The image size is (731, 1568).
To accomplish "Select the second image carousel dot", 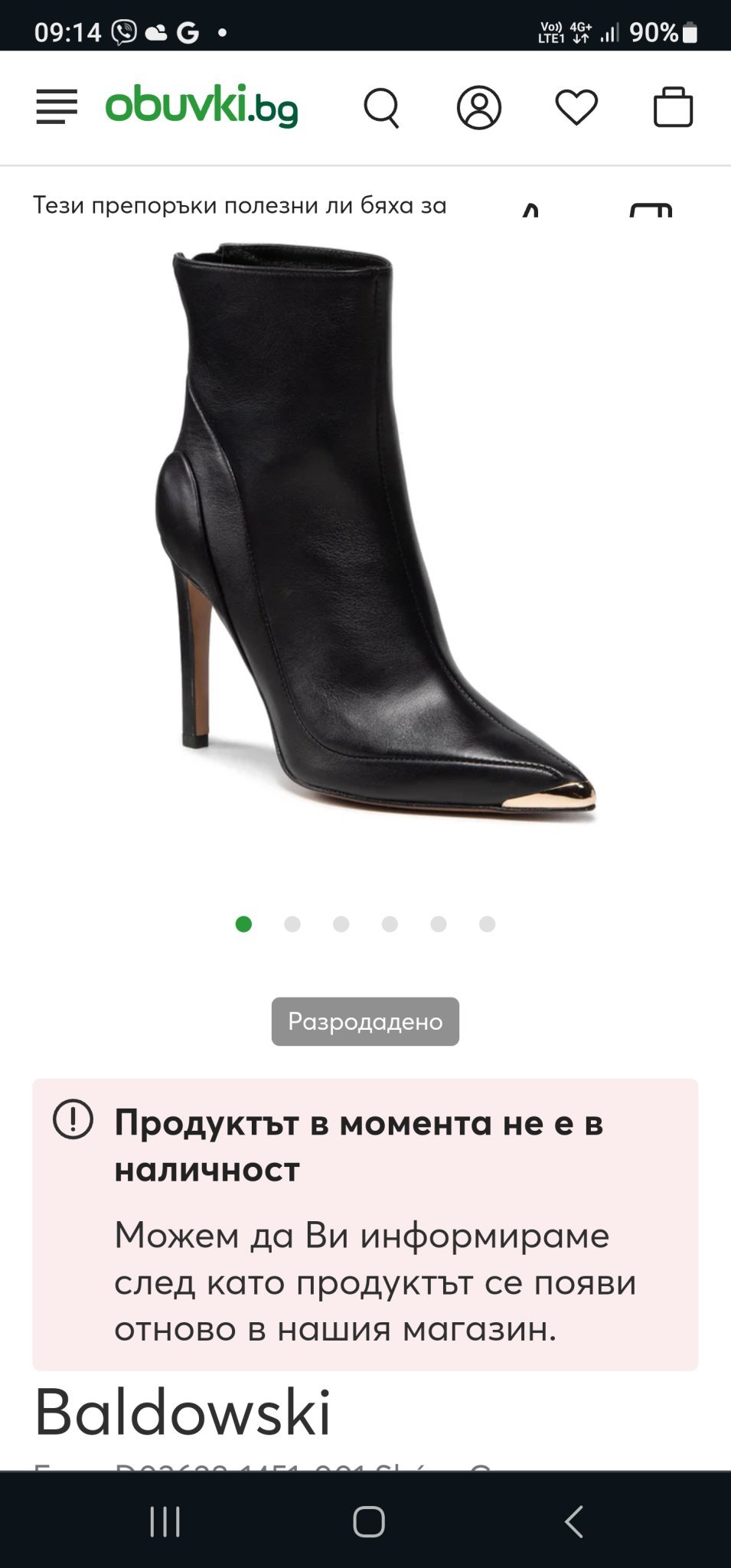I will (x=292, y=924).
